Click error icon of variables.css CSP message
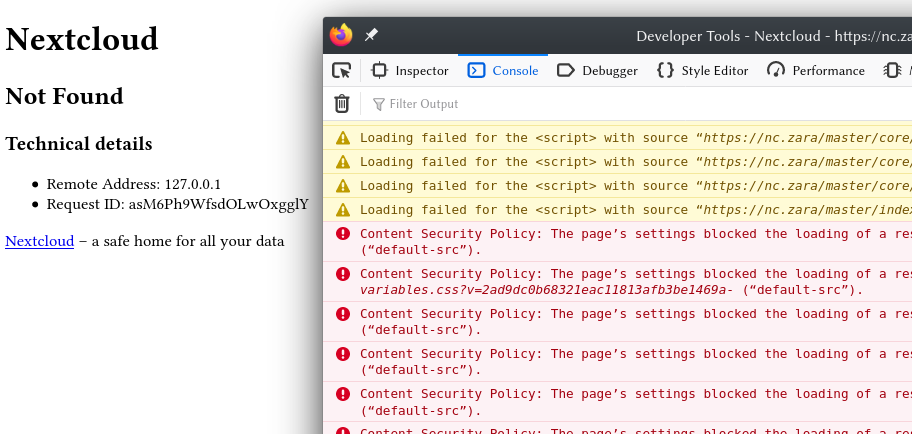This screenshot has height=434, width=912. [x=343, y=274]
